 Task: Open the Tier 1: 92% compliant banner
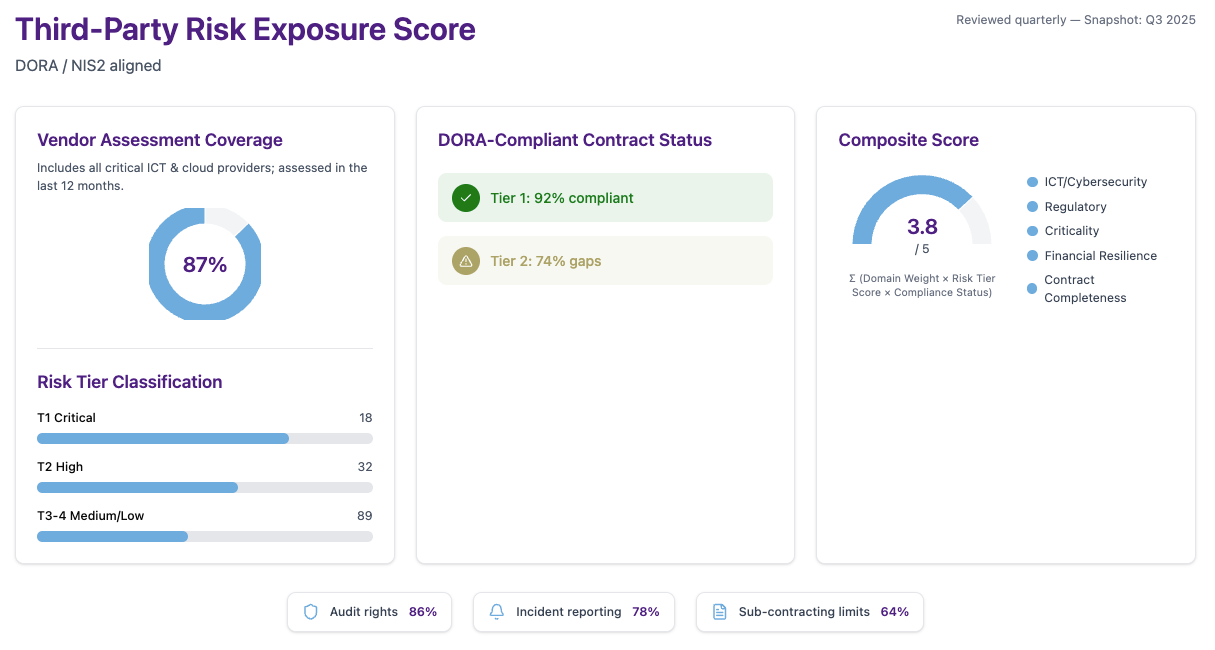pyautogui.click(x=605, y=198)
